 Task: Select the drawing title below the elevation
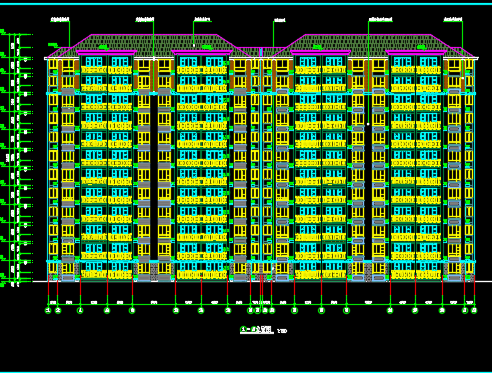point(256,330)
